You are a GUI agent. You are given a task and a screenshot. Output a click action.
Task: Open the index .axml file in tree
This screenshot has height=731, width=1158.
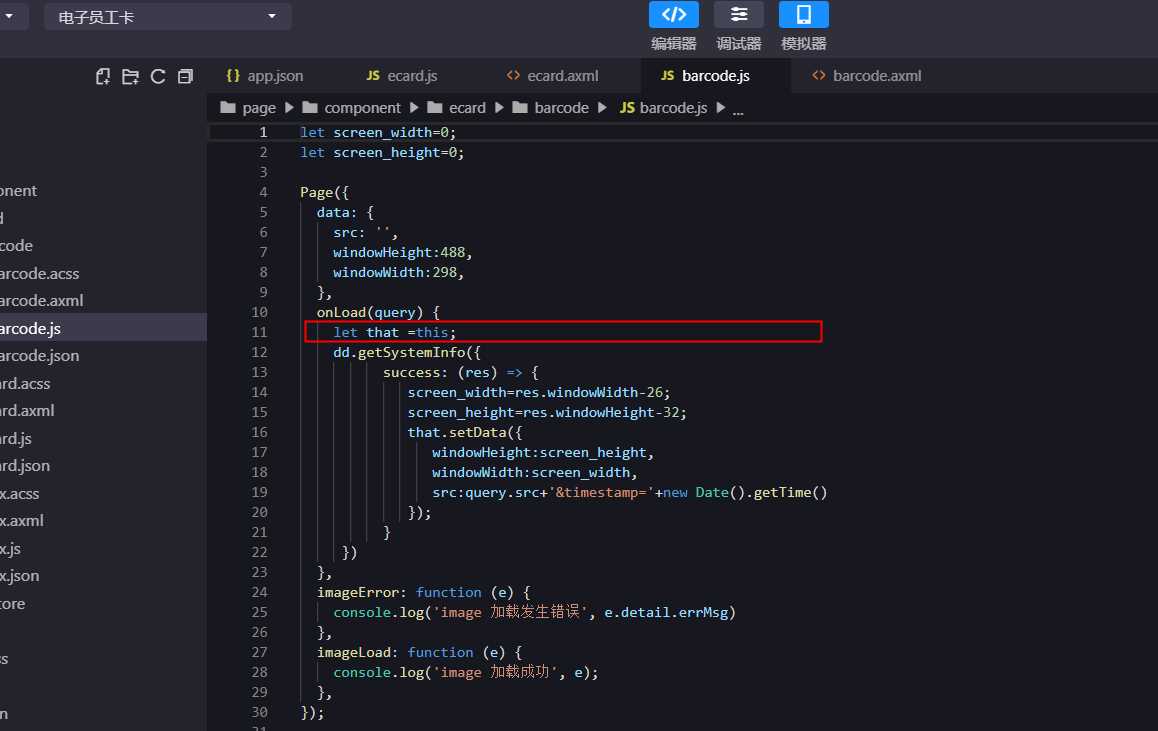coord(22,521)
